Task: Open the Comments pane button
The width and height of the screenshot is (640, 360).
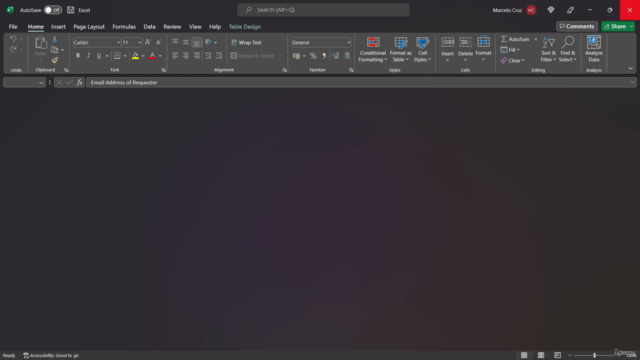Action: pyautogui.click(x=577, y=26)
